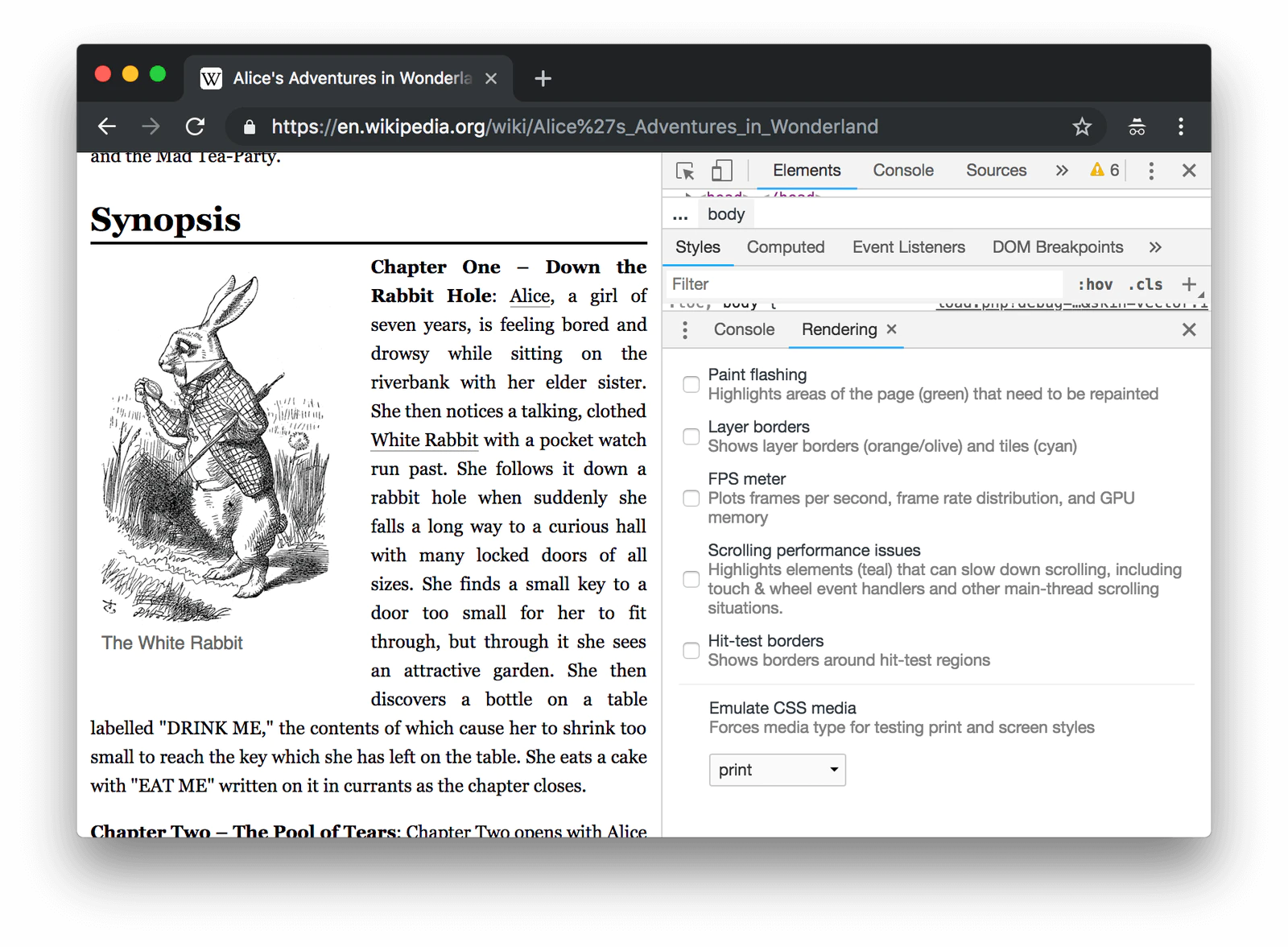Open the Emulate CSS media dropdown
The width and height of the screenshot is (1288, 947).
[778, 770]
